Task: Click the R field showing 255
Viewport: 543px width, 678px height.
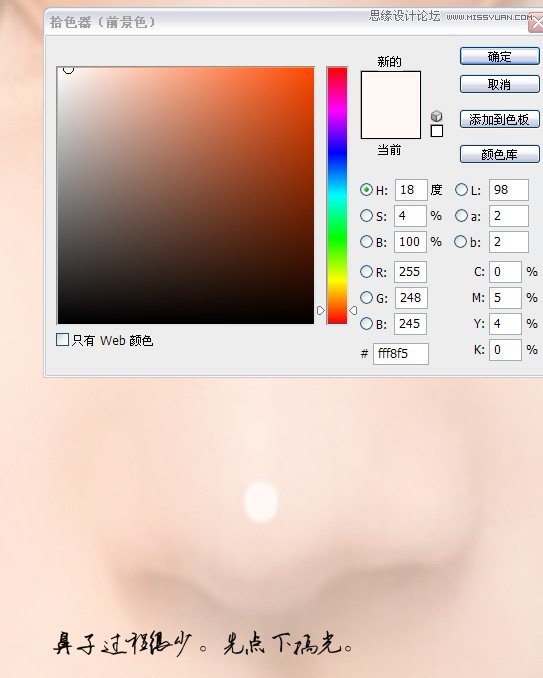Action: pos(410,272)
